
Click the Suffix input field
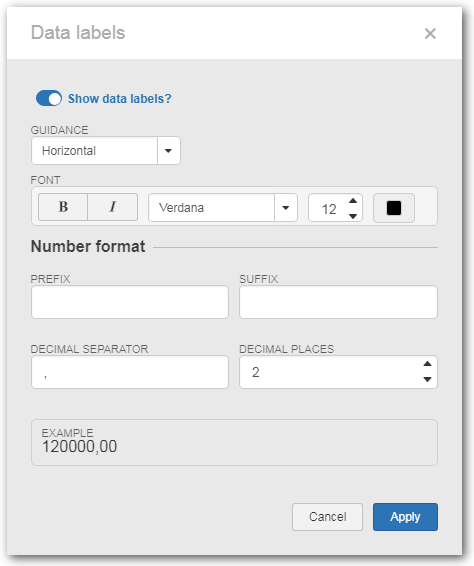pyautogui.click(x=338, y=302)
